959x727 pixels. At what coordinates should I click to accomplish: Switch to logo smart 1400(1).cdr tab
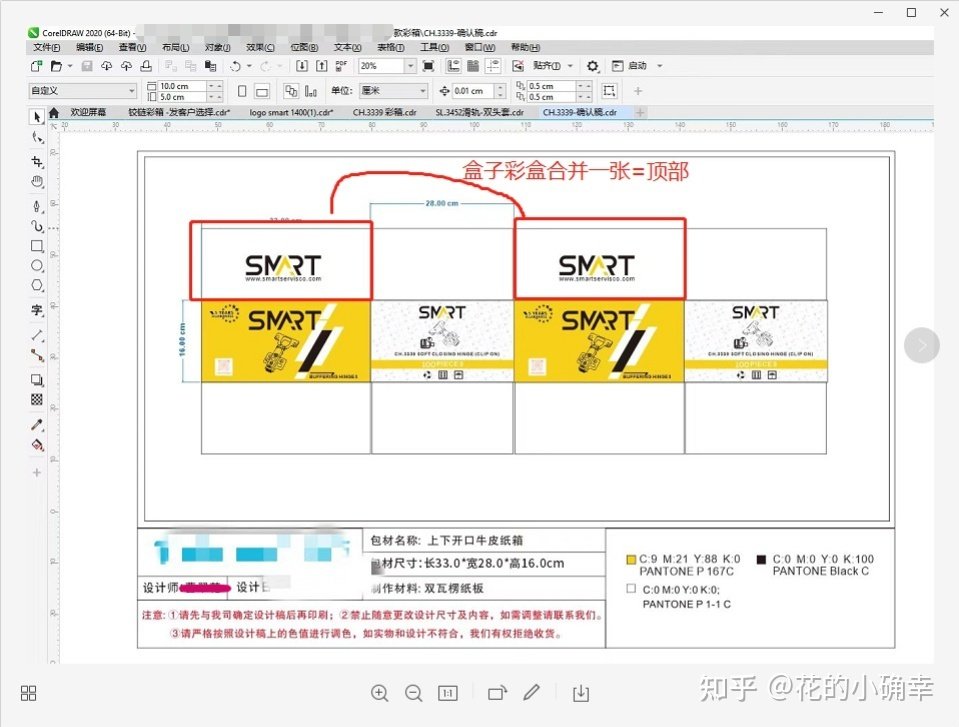pyautogui.click(x=291, y=113)
